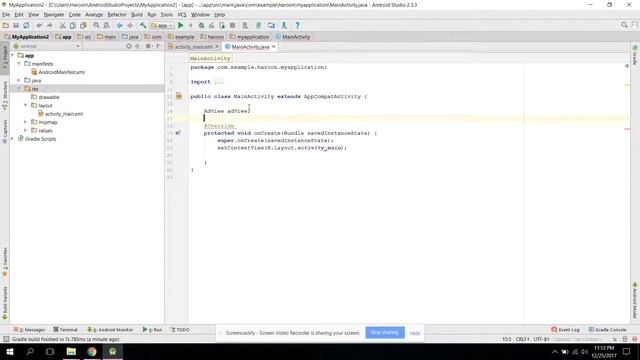The width and height of the screenshot is (640, 360).
Task: Click the Cut scissors icon
Action: point(62,25)
